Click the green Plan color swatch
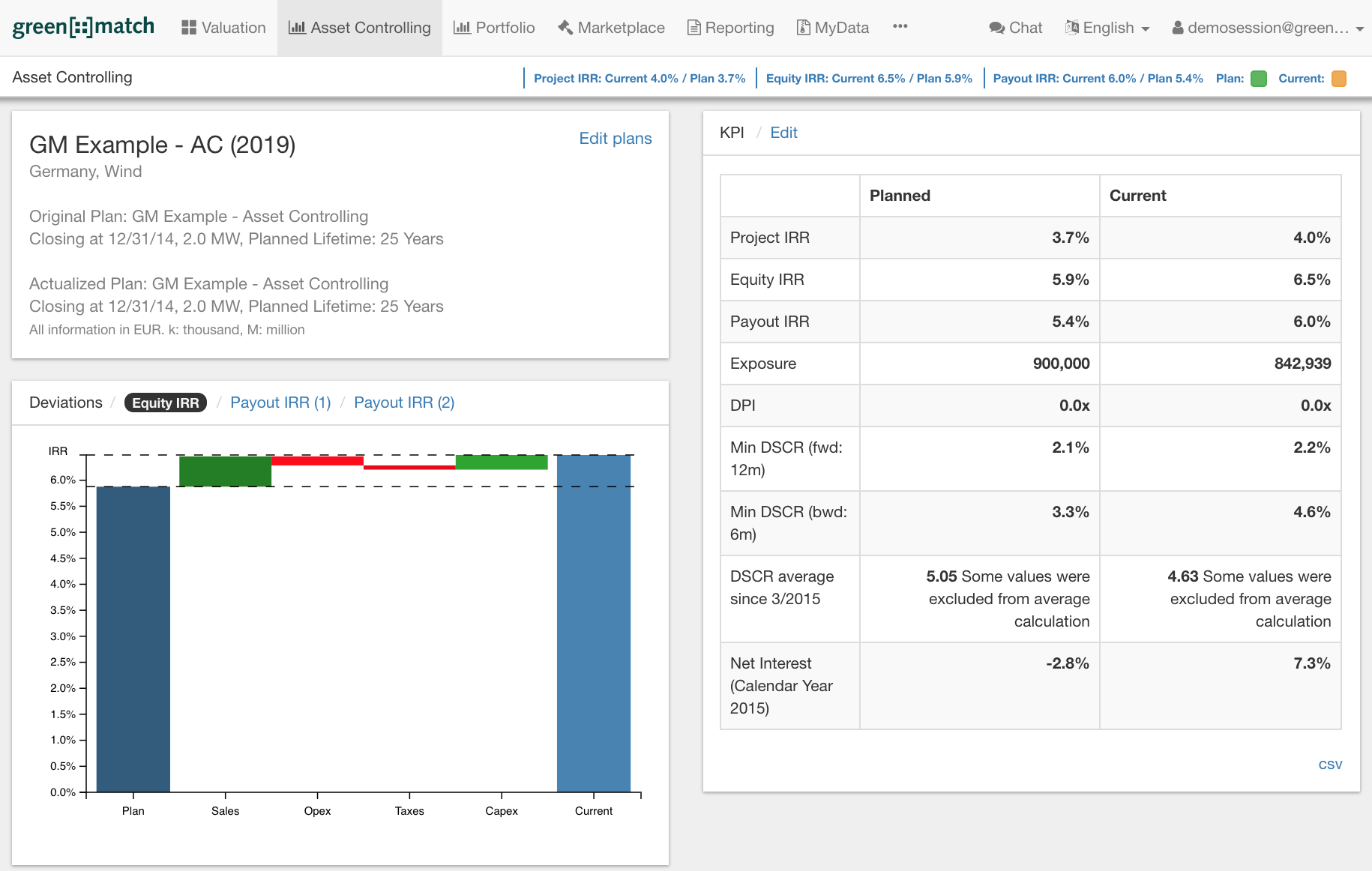The image size is (1372, 871). point(1259,79)
